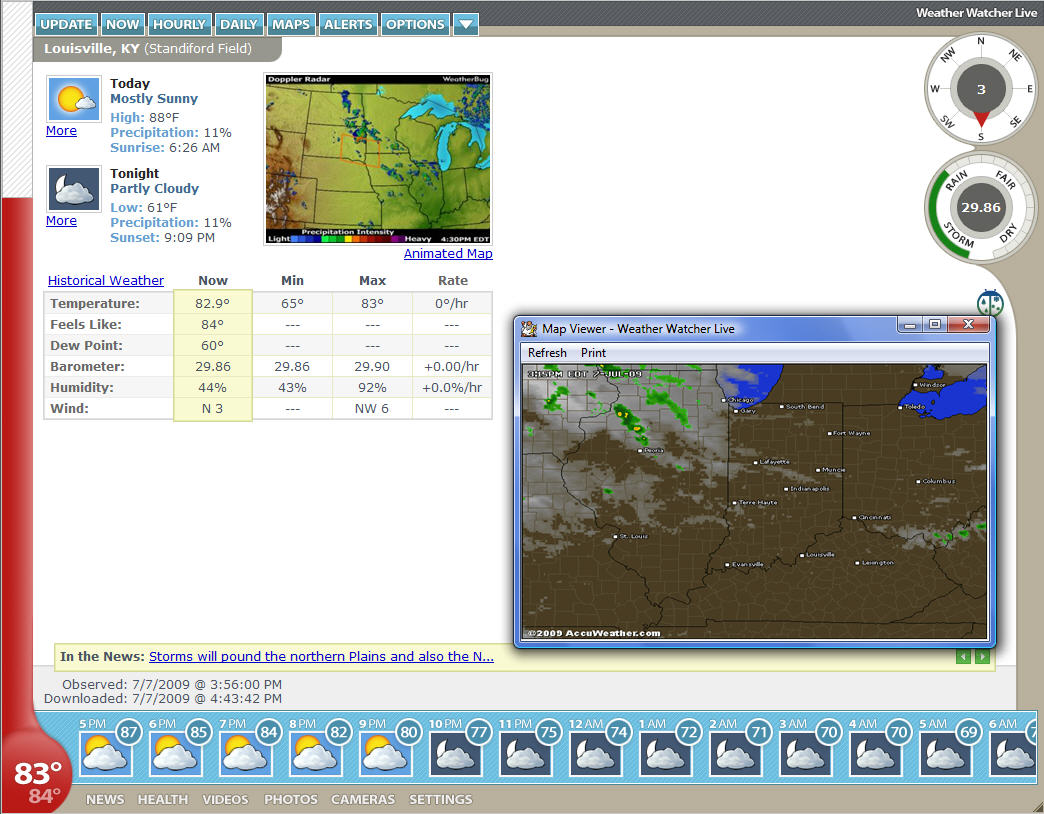The width and height of the screenshot is (1044, 814).
Task: Show the next news headline
Action: click(982, 657)
